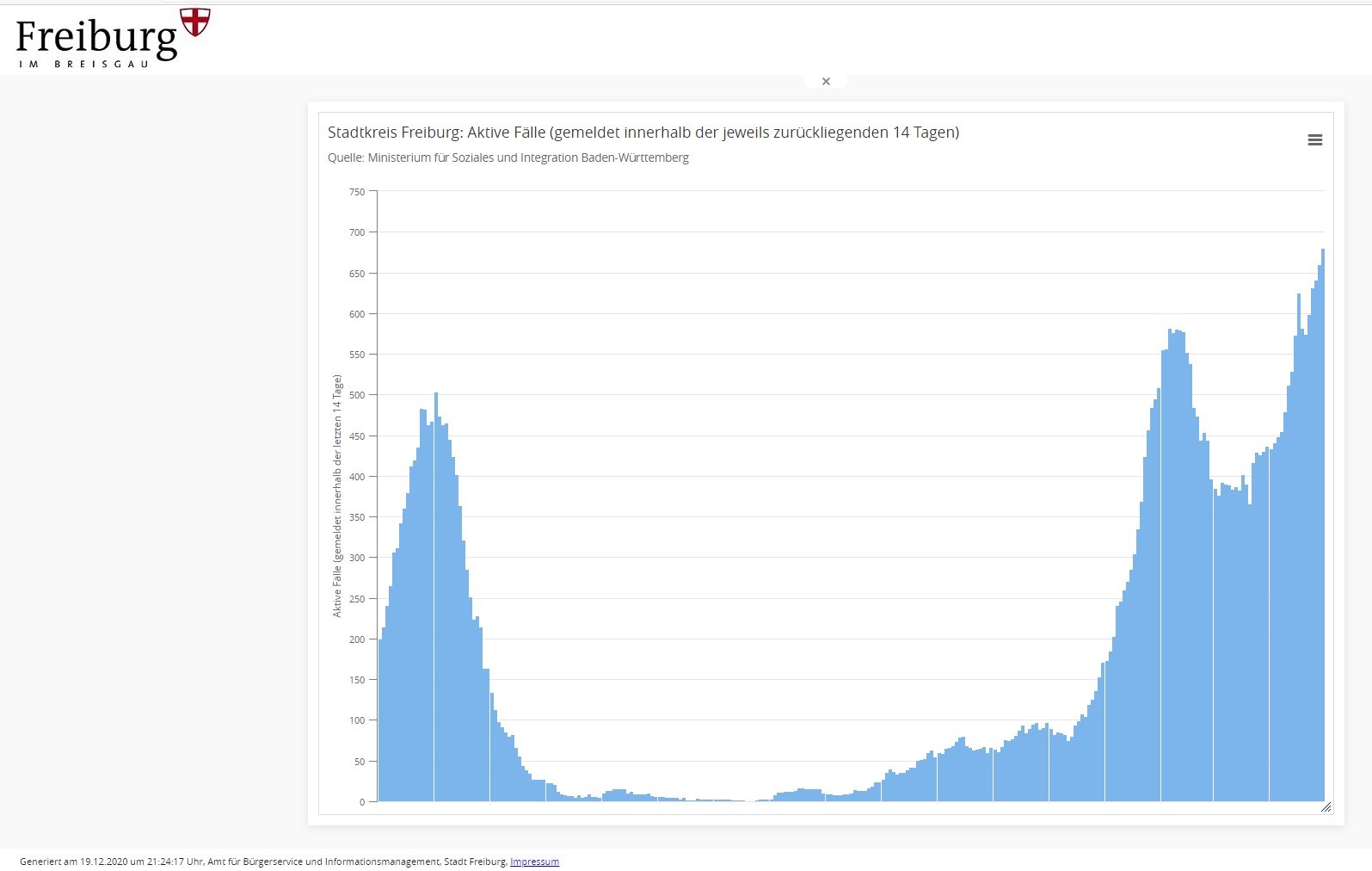Grab the chart resize handle in corner
The height and width of the screenshot is (871, 1372).
[1326, 806]
